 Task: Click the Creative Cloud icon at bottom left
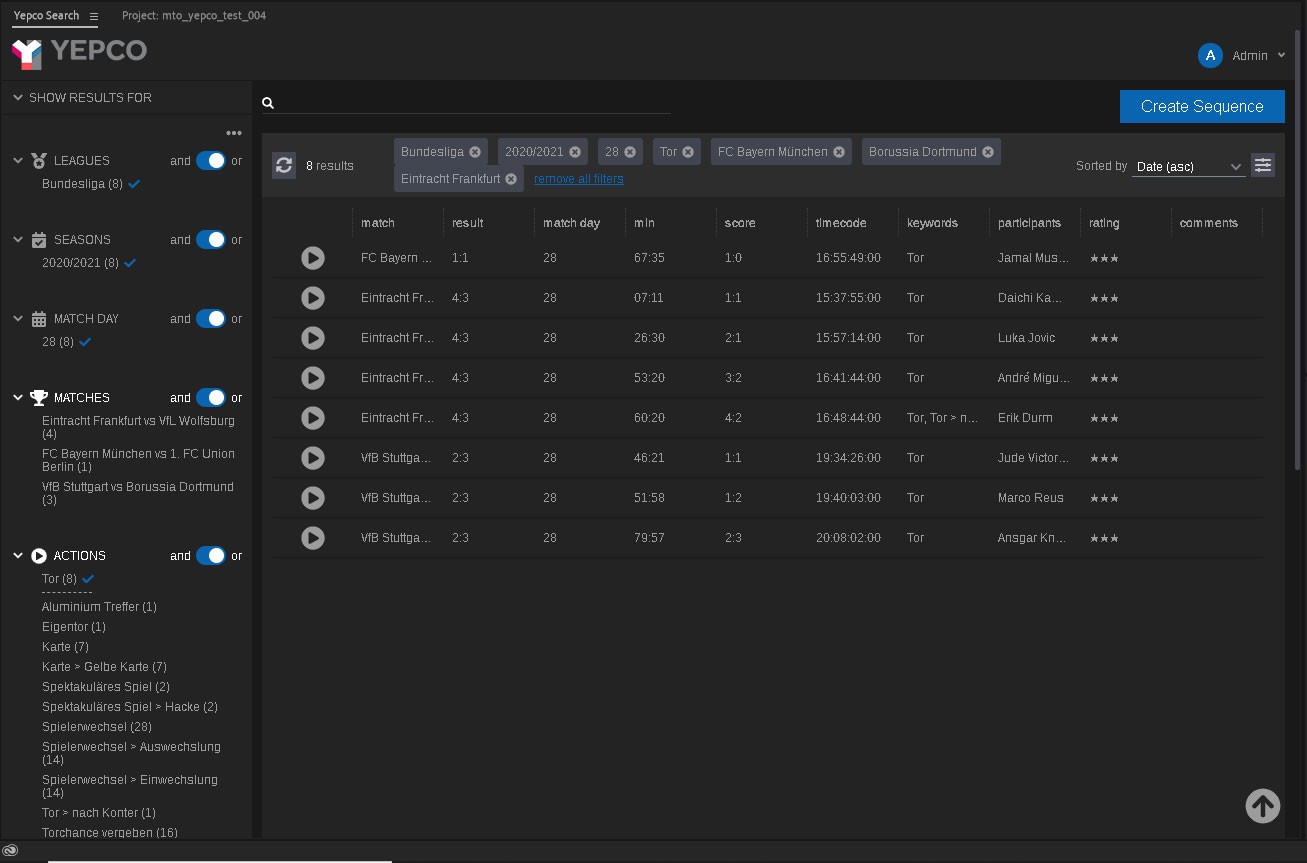click(11, 851)
